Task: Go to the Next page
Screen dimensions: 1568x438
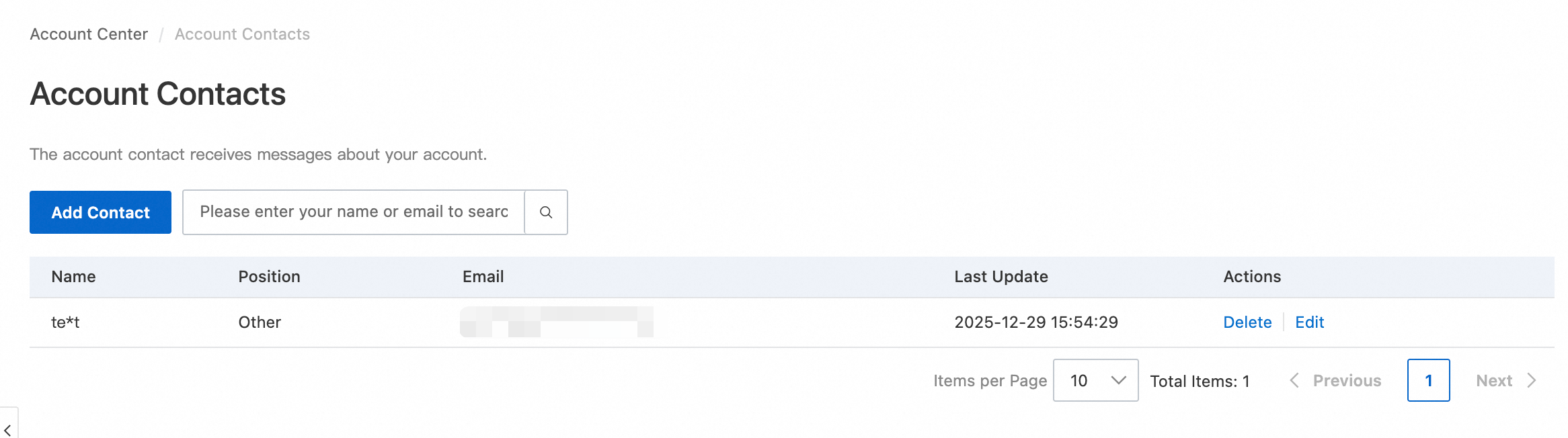Action: pos(1494,381)
